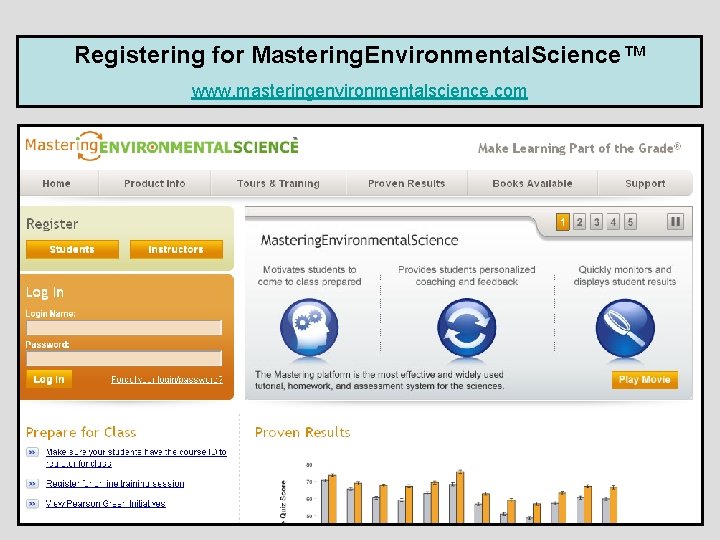Click the MasteringEnvironmentalScience logo

162,146
